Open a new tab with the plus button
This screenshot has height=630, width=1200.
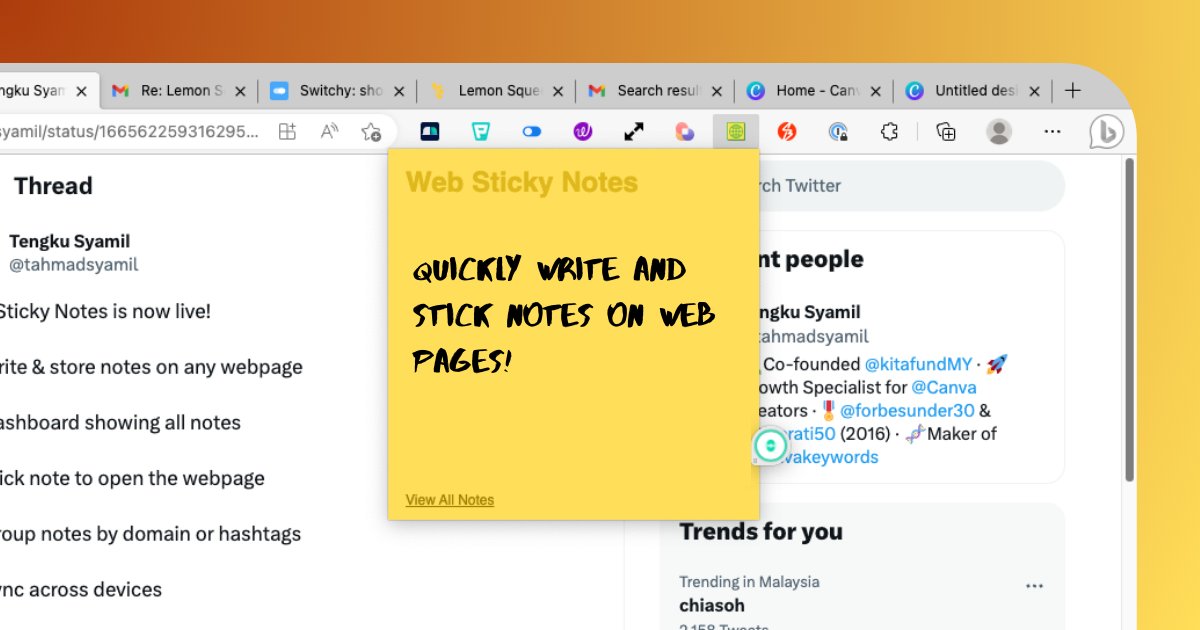coord(1073,90)
